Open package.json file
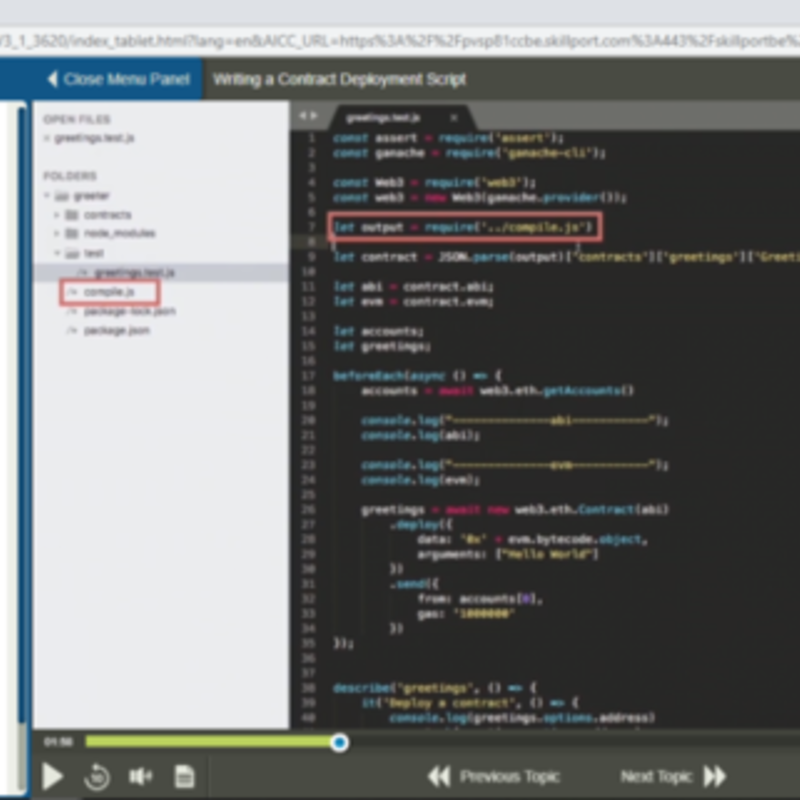 coord(117,331)
